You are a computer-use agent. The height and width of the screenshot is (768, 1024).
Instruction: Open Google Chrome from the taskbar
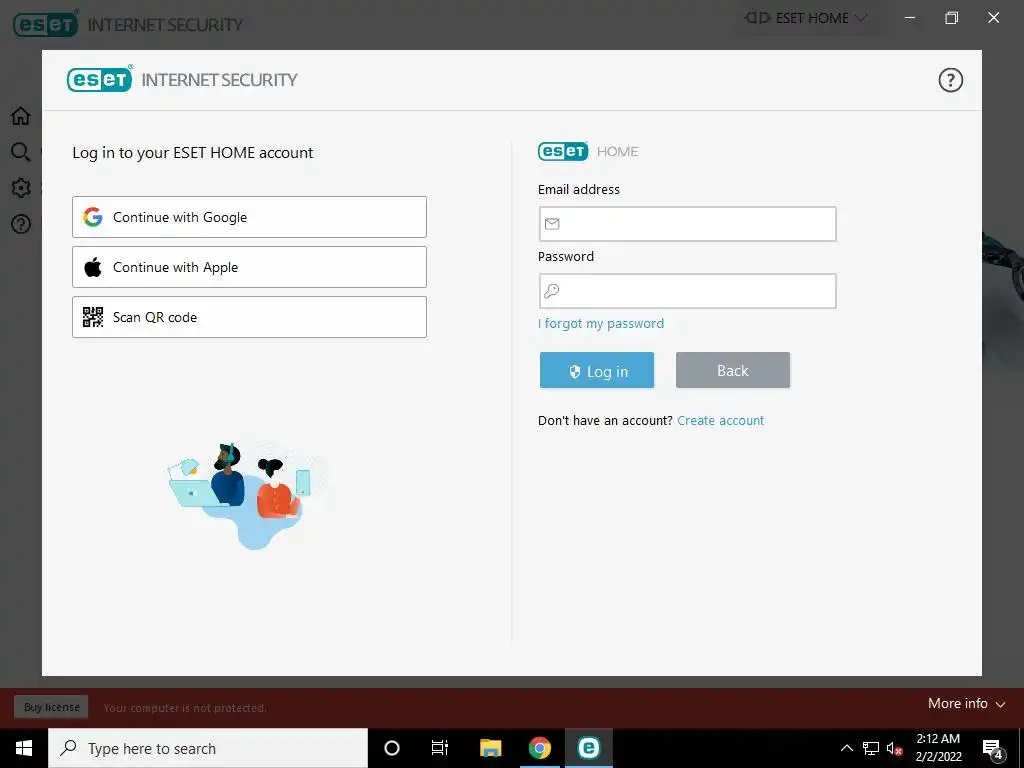(x=539, y=748)
